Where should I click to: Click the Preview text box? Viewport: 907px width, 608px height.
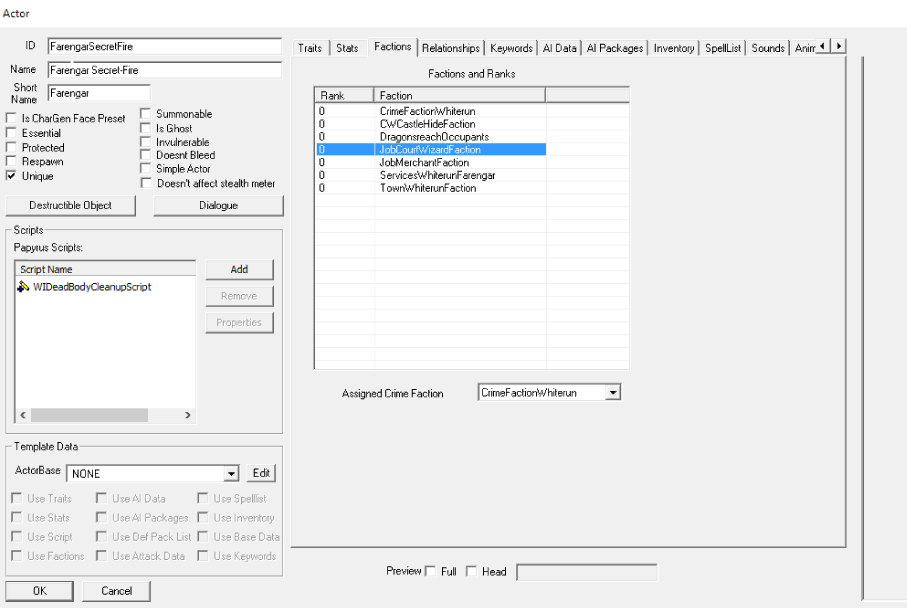point(587,573)
